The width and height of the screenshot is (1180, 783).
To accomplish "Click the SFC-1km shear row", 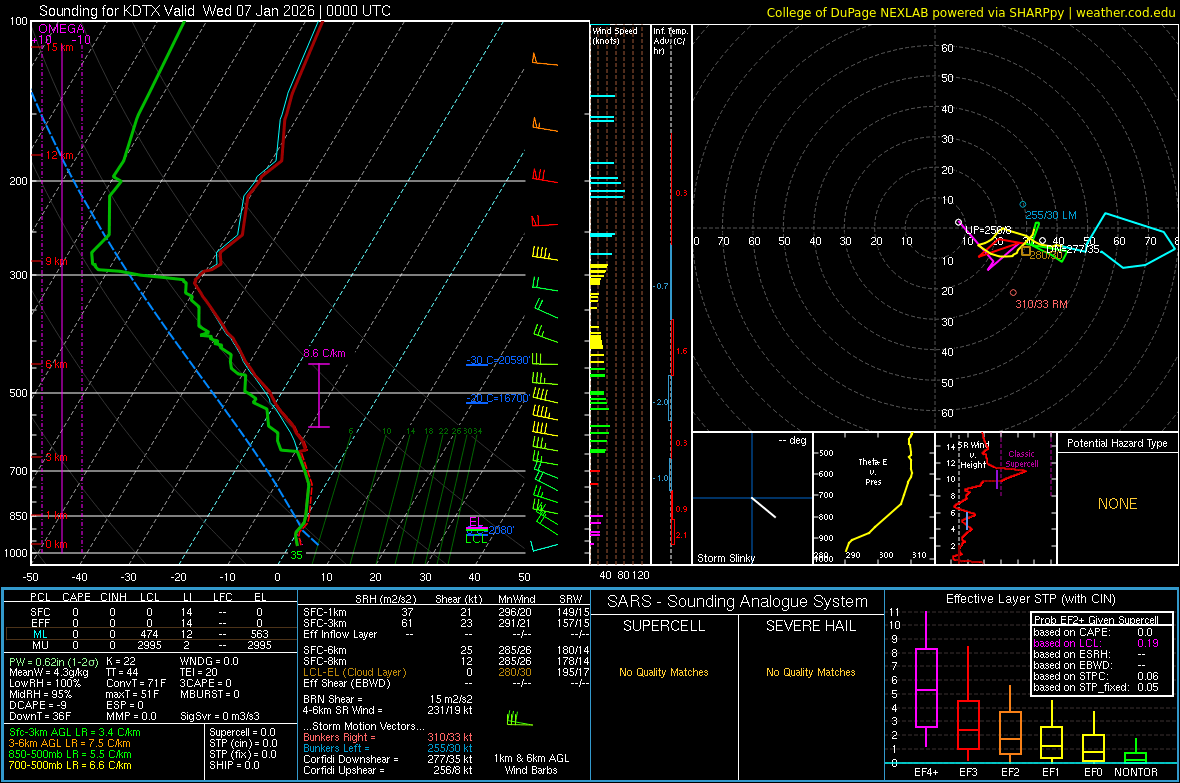I will click(446, 612).
